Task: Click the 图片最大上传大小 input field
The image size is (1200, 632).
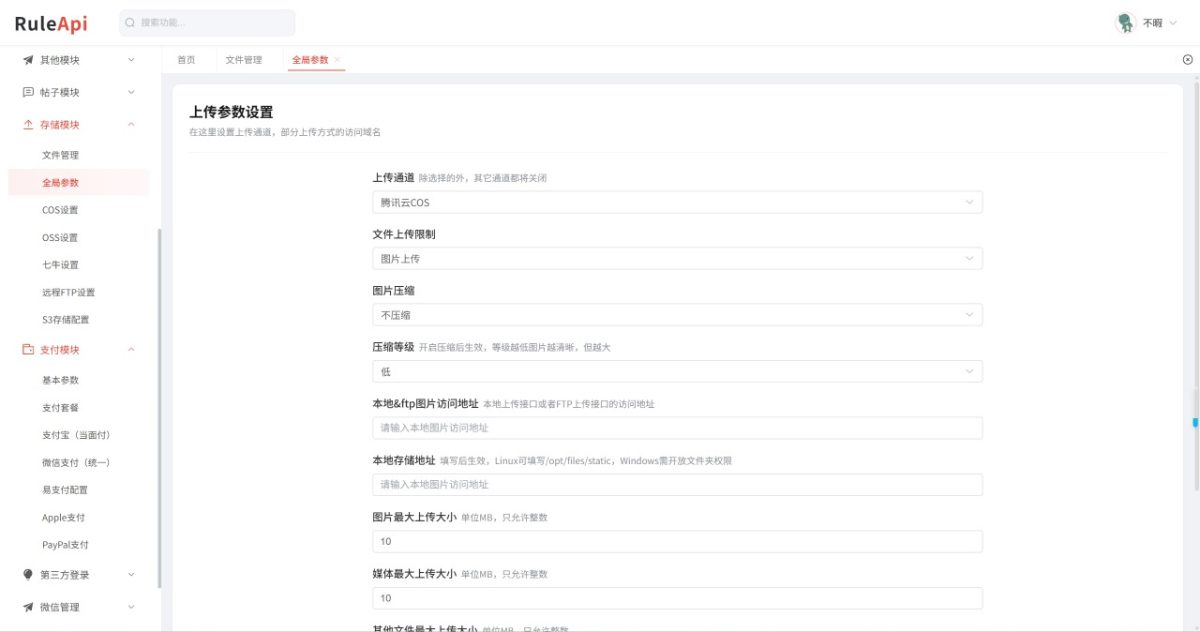Action: (677, 541)
